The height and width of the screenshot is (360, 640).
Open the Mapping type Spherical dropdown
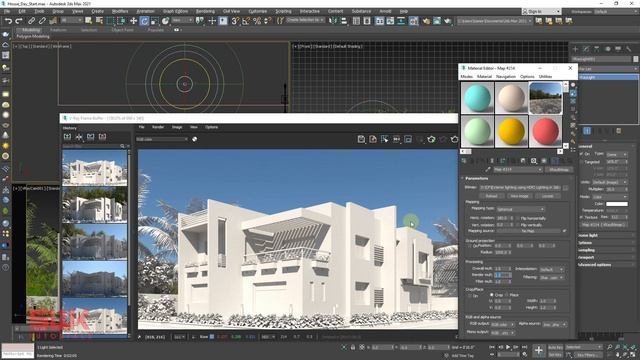click(x=520, y=209)
